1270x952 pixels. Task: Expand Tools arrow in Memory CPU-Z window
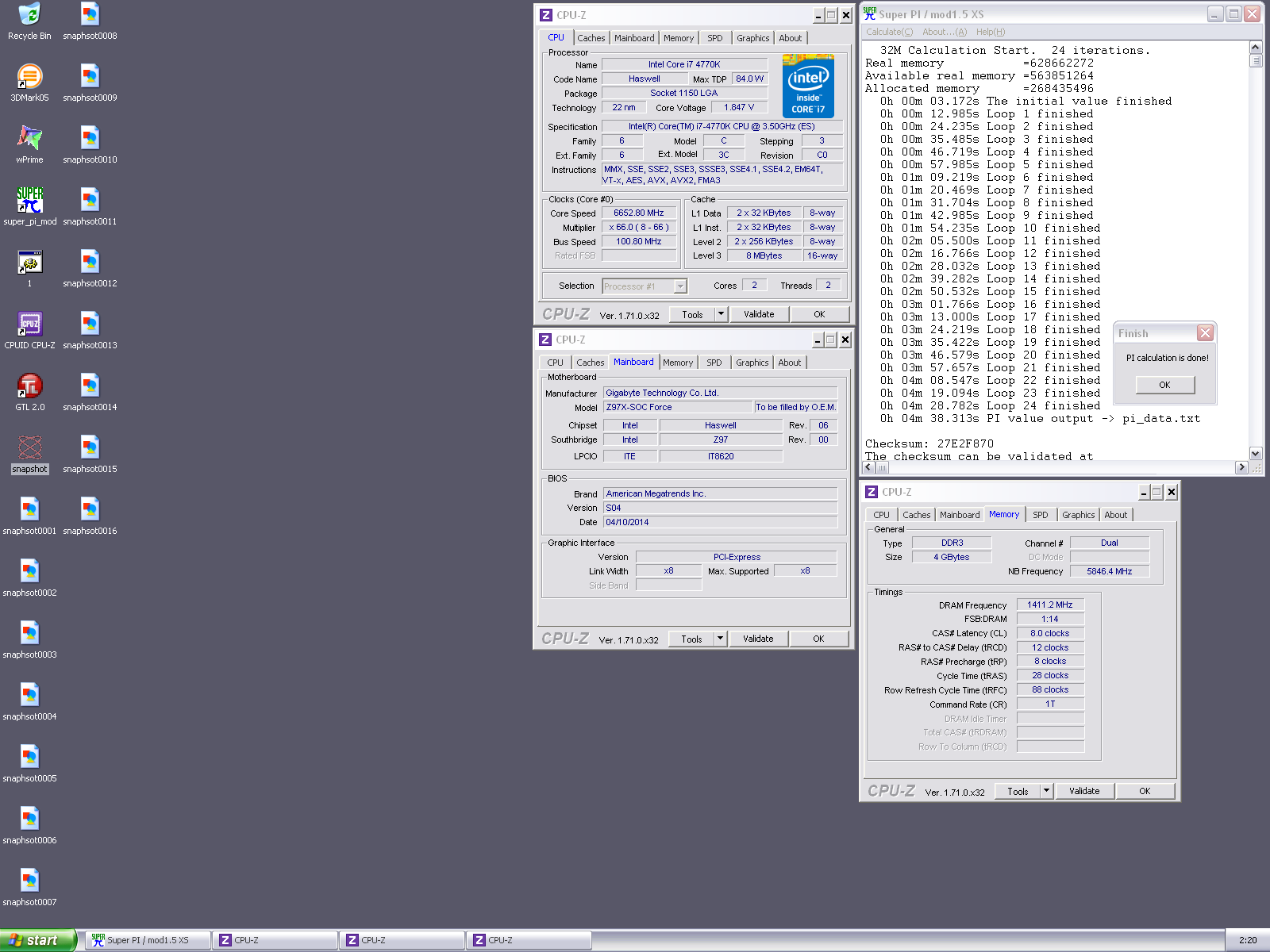(x=1046, y=791)
